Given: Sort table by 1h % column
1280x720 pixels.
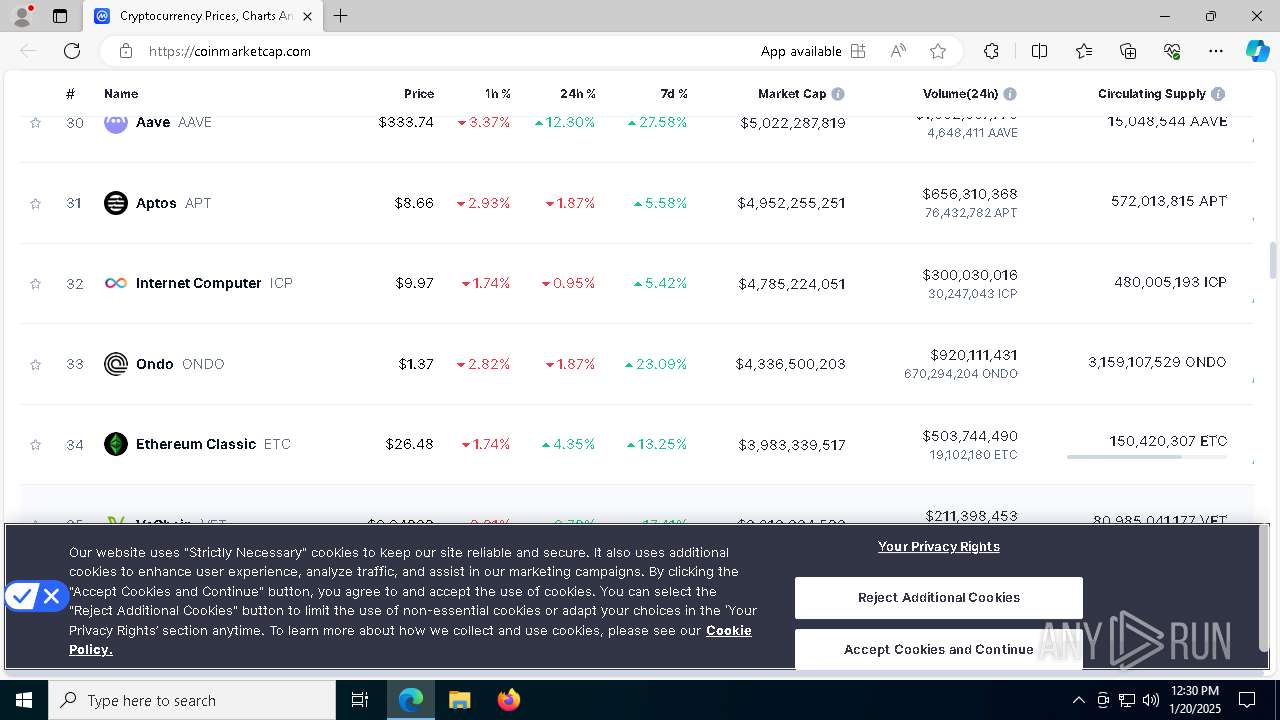Looking at the screenshot, I should (x=498, y=94).
